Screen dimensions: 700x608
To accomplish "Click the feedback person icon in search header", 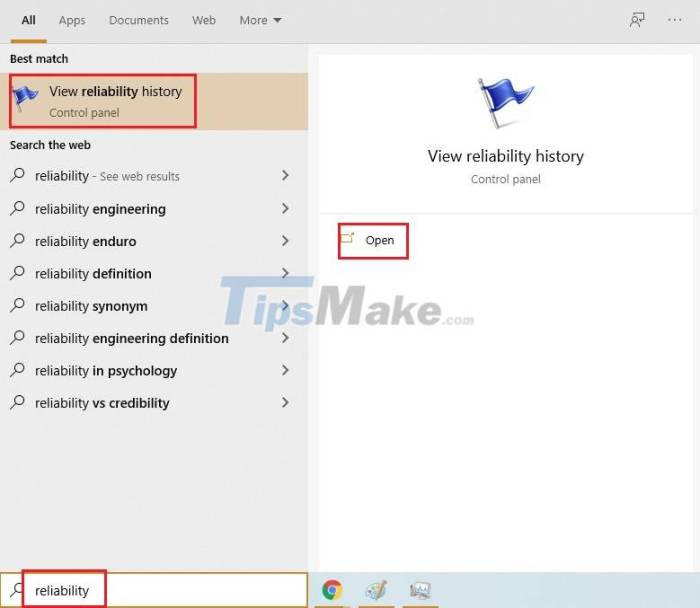I will [637, 20].
